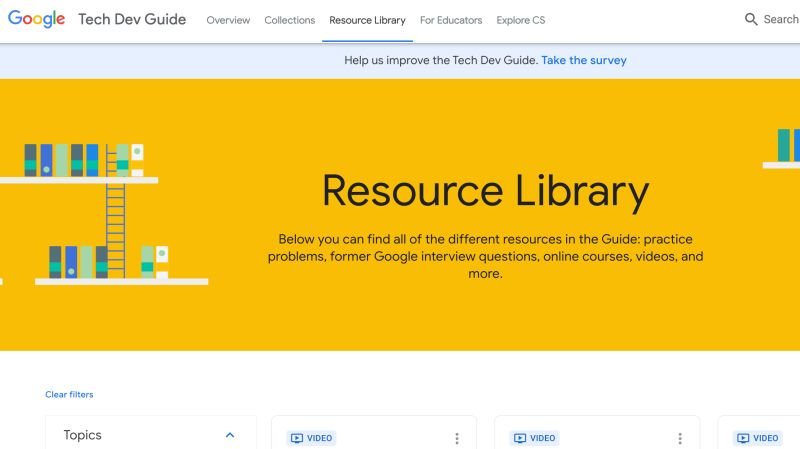Open the For Educators tab
This screenshot has height=449, width=800.
click(x=451, y=20)
